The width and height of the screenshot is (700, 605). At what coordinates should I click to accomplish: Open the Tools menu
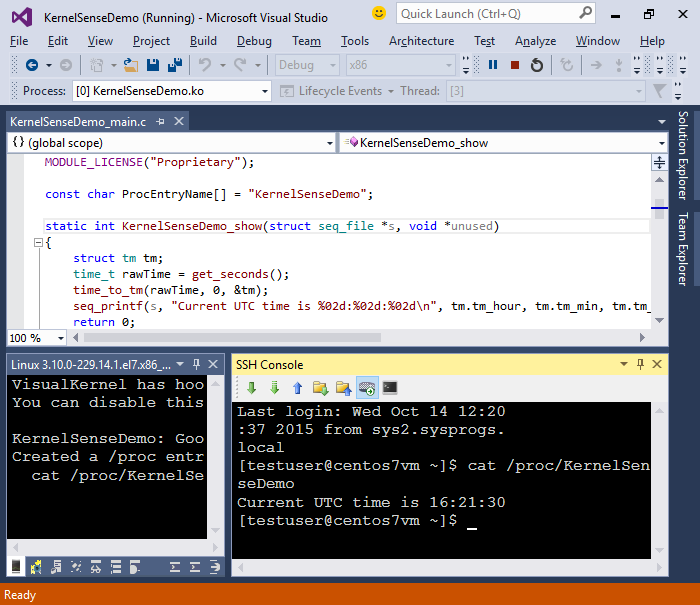point(355,41)
